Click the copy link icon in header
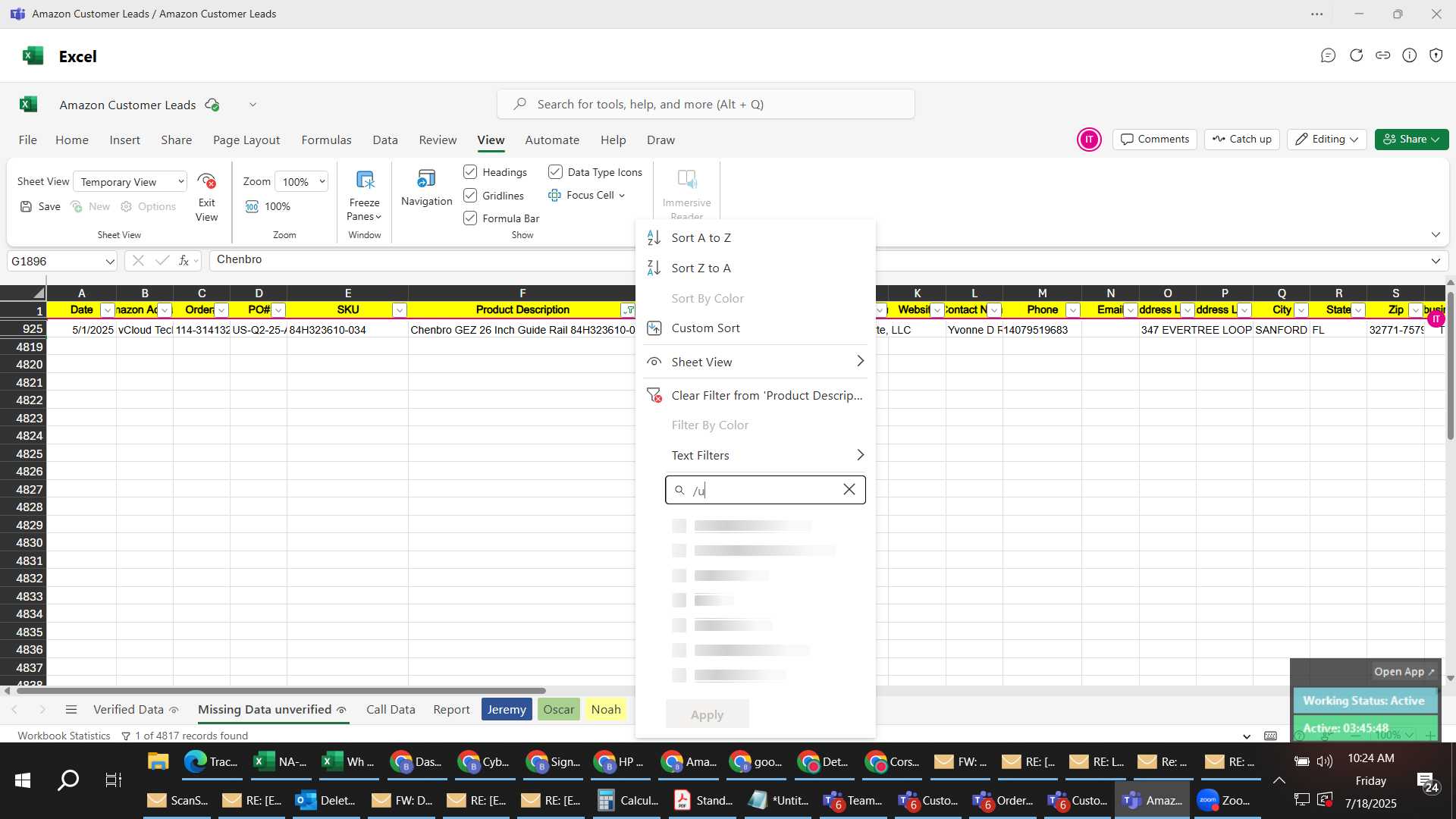The width and height of the screenshot is (1456, 819). 1383,55
